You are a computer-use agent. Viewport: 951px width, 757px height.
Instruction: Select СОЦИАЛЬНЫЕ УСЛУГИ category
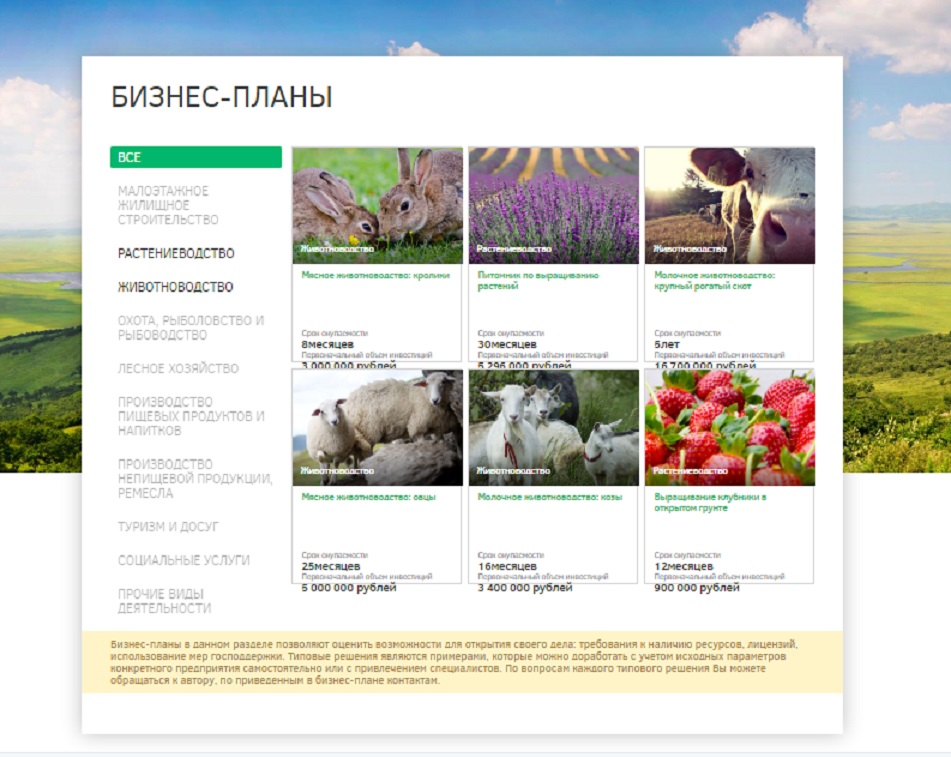pos(183,561)
